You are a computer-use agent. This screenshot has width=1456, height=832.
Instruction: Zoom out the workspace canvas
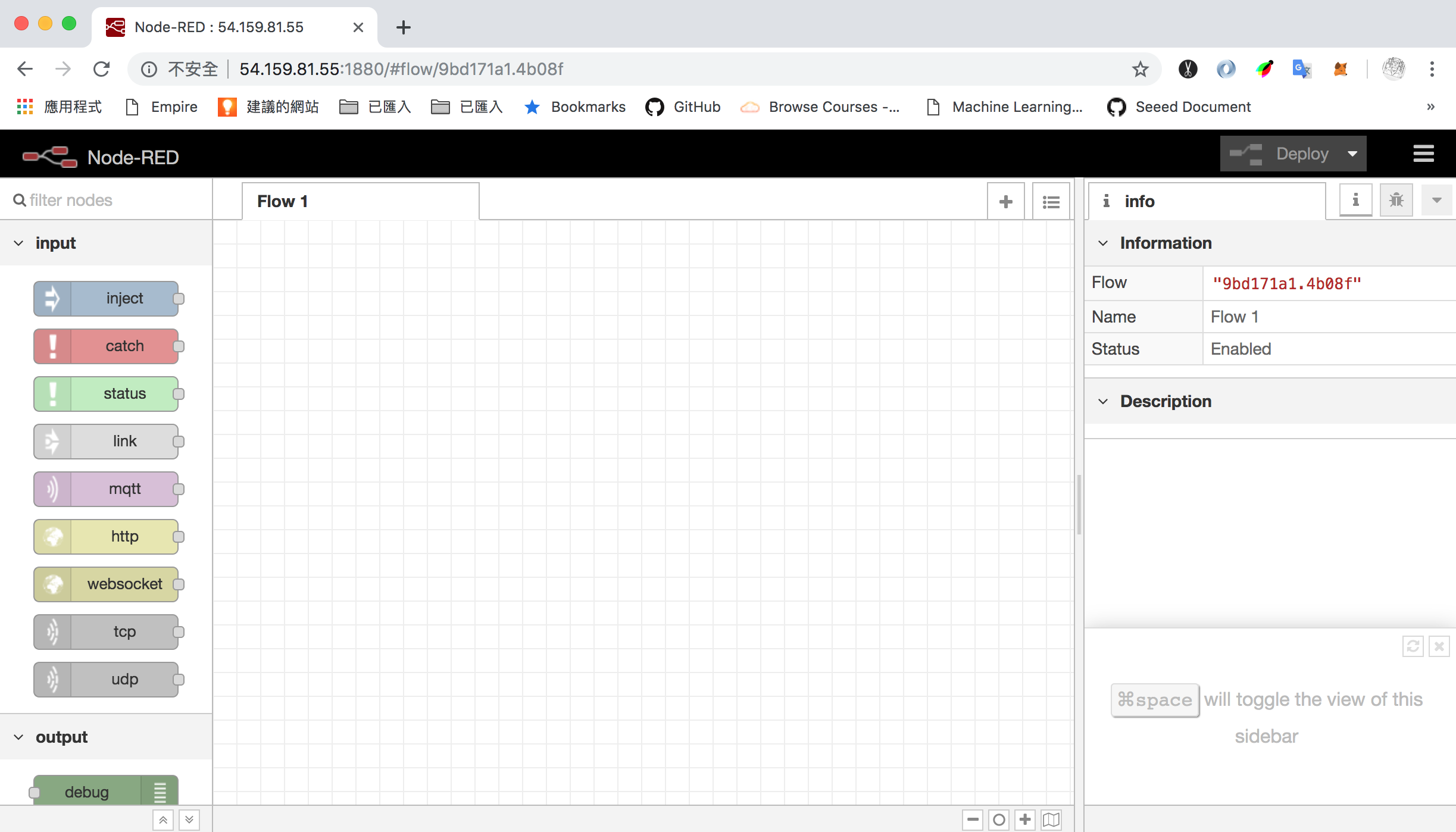pos(973,820)
